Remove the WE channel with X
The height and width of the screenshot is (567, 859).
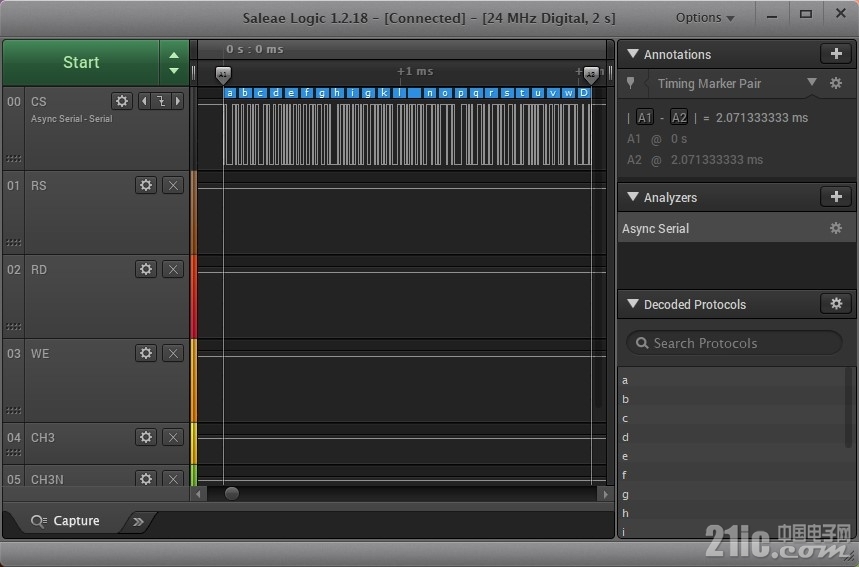[173, 353]
